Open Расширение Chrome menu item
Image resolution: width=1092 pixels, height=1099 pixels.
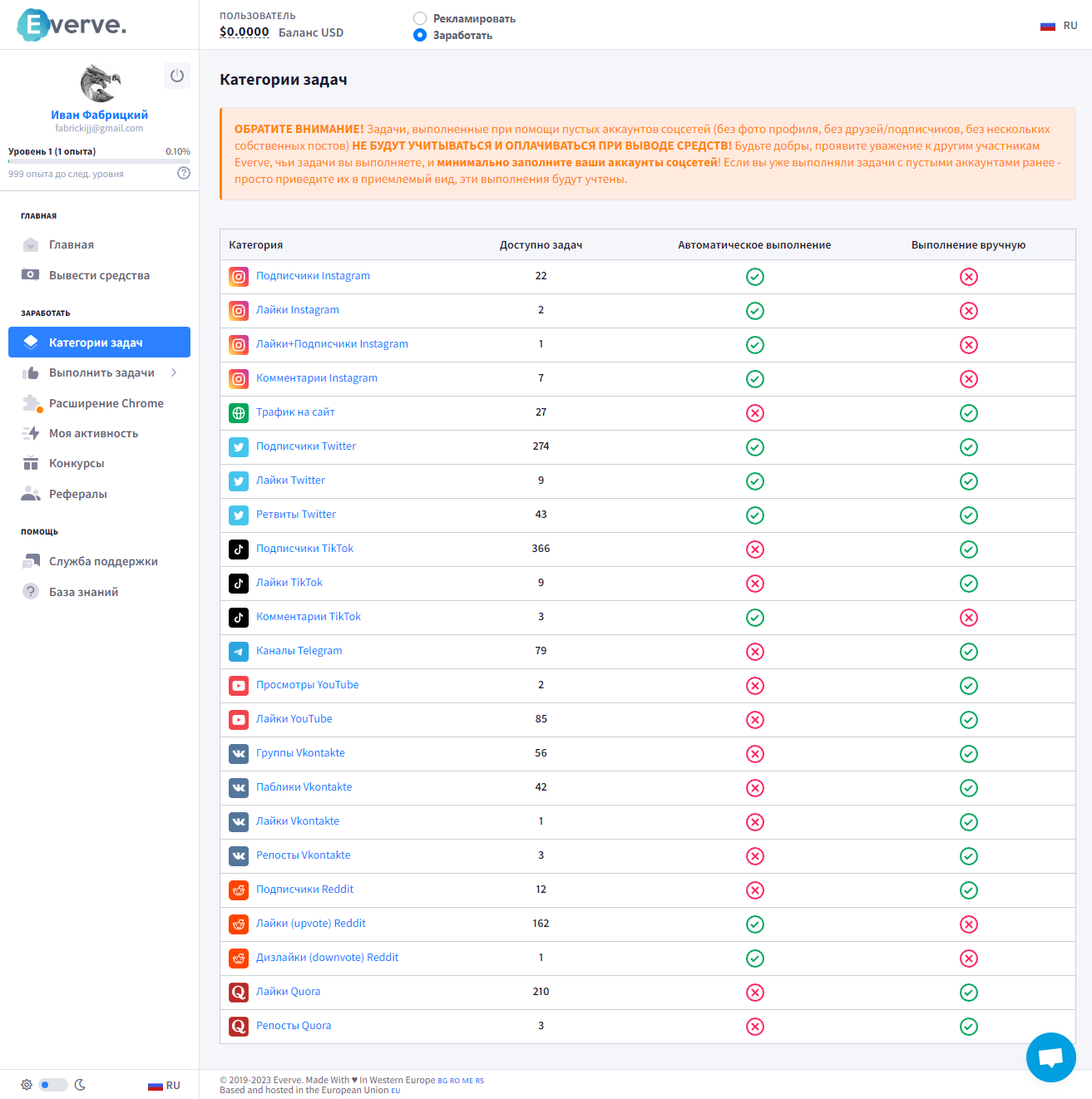(99, 403)
